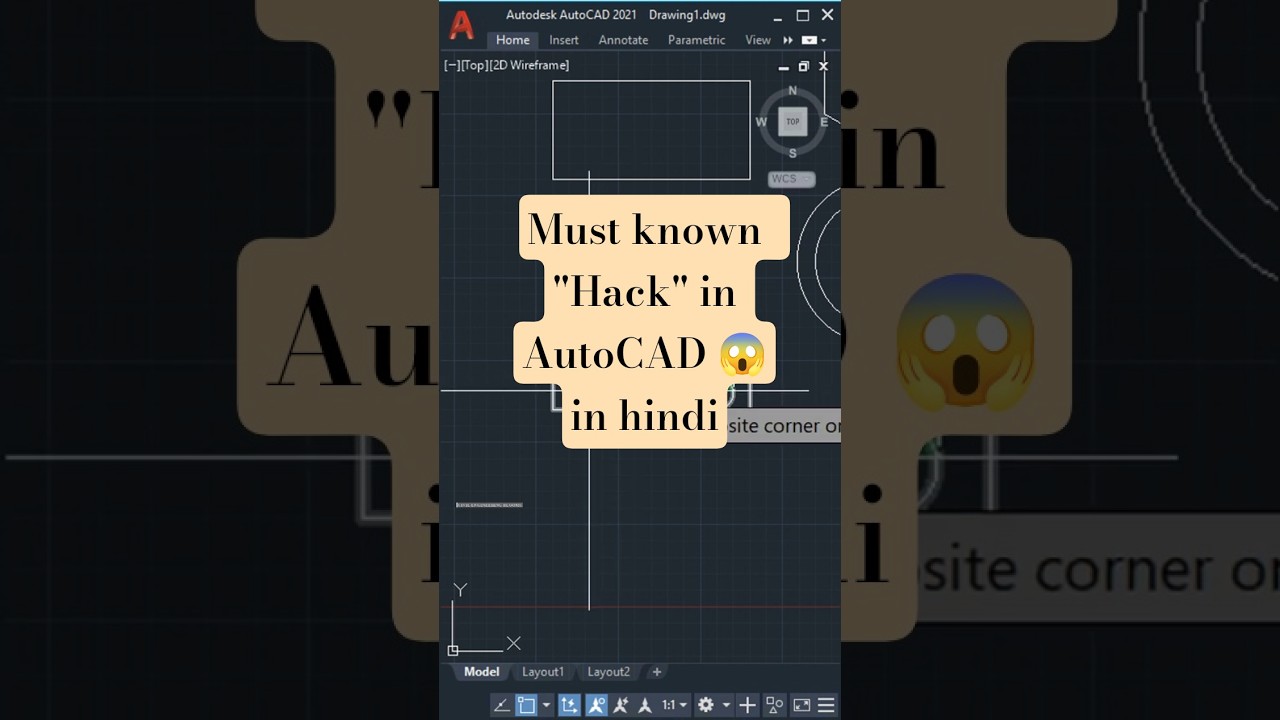
Task: Toggle polar tracking angle icon
Action: pos(502,705)
